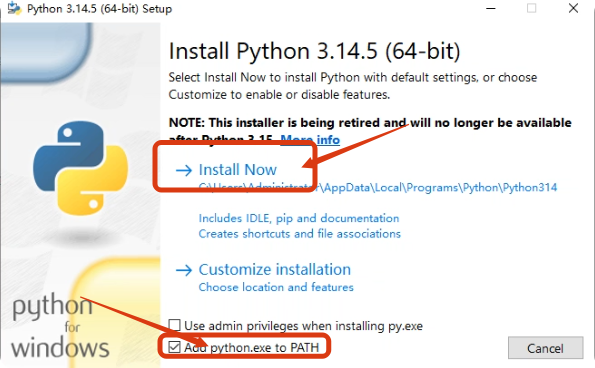This screenshot has height=368, width=595.
Task: Uncheck the 'Add python.exe to PATH' checkbox
Action: [x=175, y=347]
